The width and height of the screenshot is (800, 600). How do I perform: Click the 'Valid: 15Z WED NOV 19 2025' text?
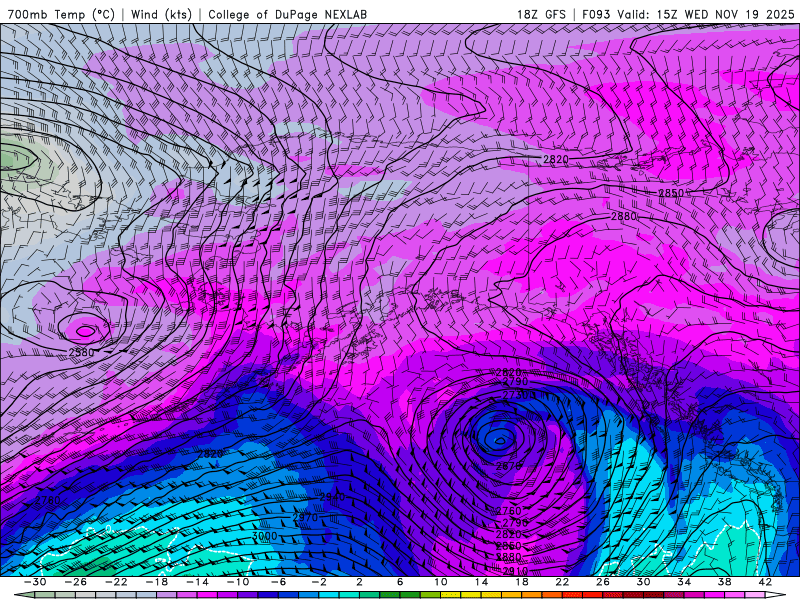click(706, 14)
